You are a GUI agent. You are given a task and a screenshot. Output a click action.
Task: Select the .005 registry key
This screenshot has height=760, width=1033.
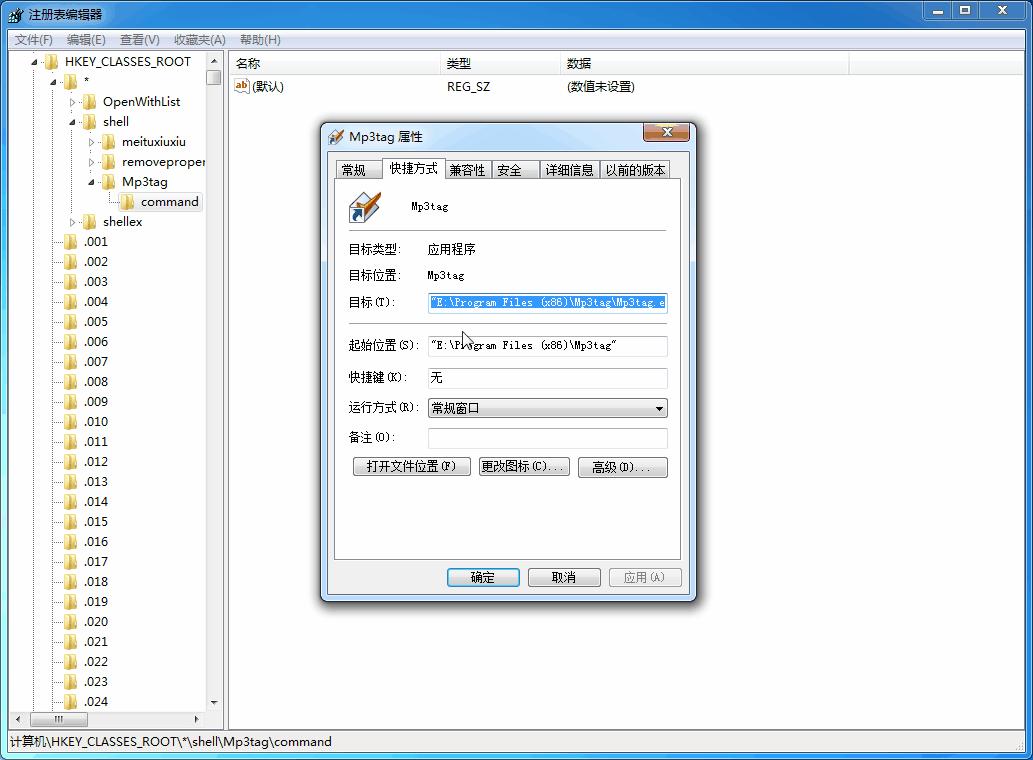tap(96, 322)
